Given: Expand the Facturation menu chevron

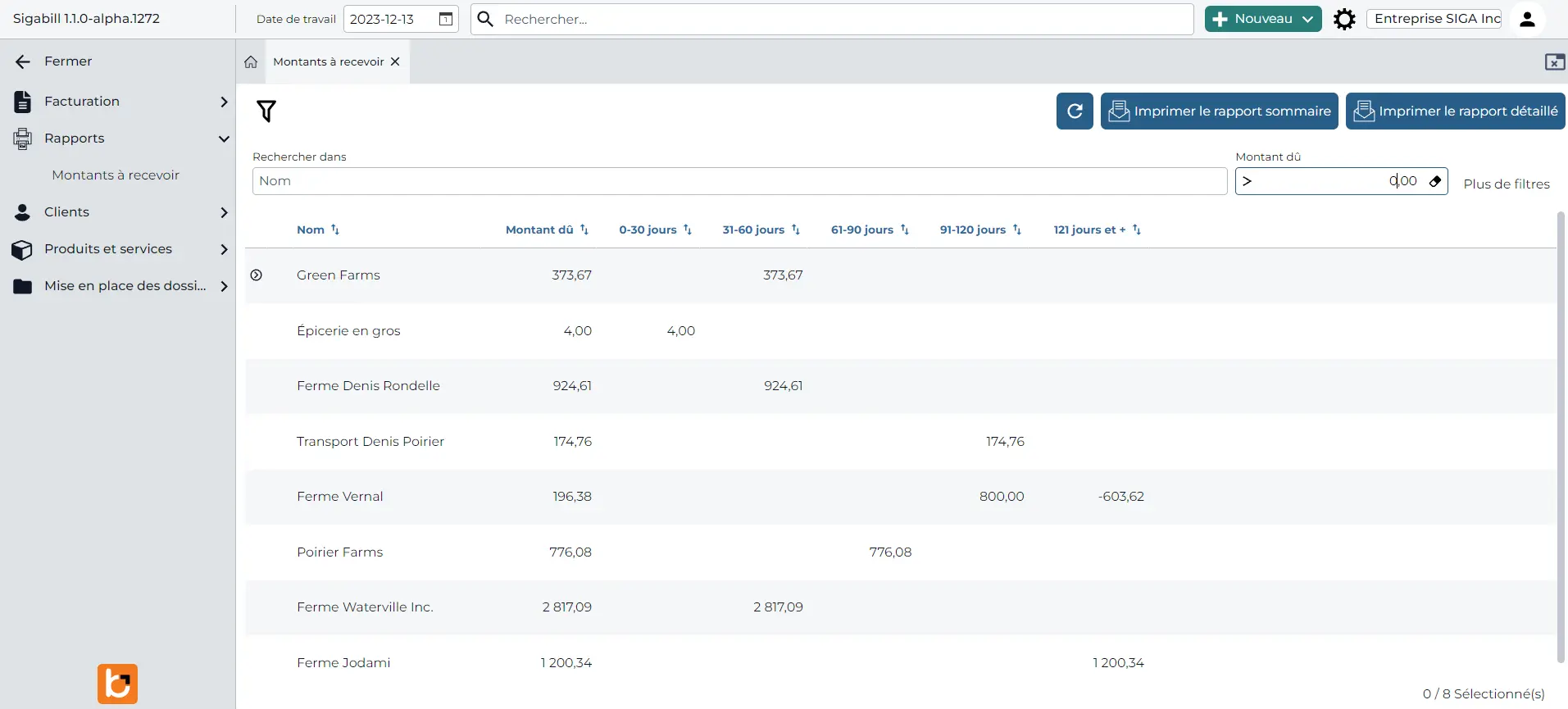Looking at the screenshot, I should [x=224, y=102].
